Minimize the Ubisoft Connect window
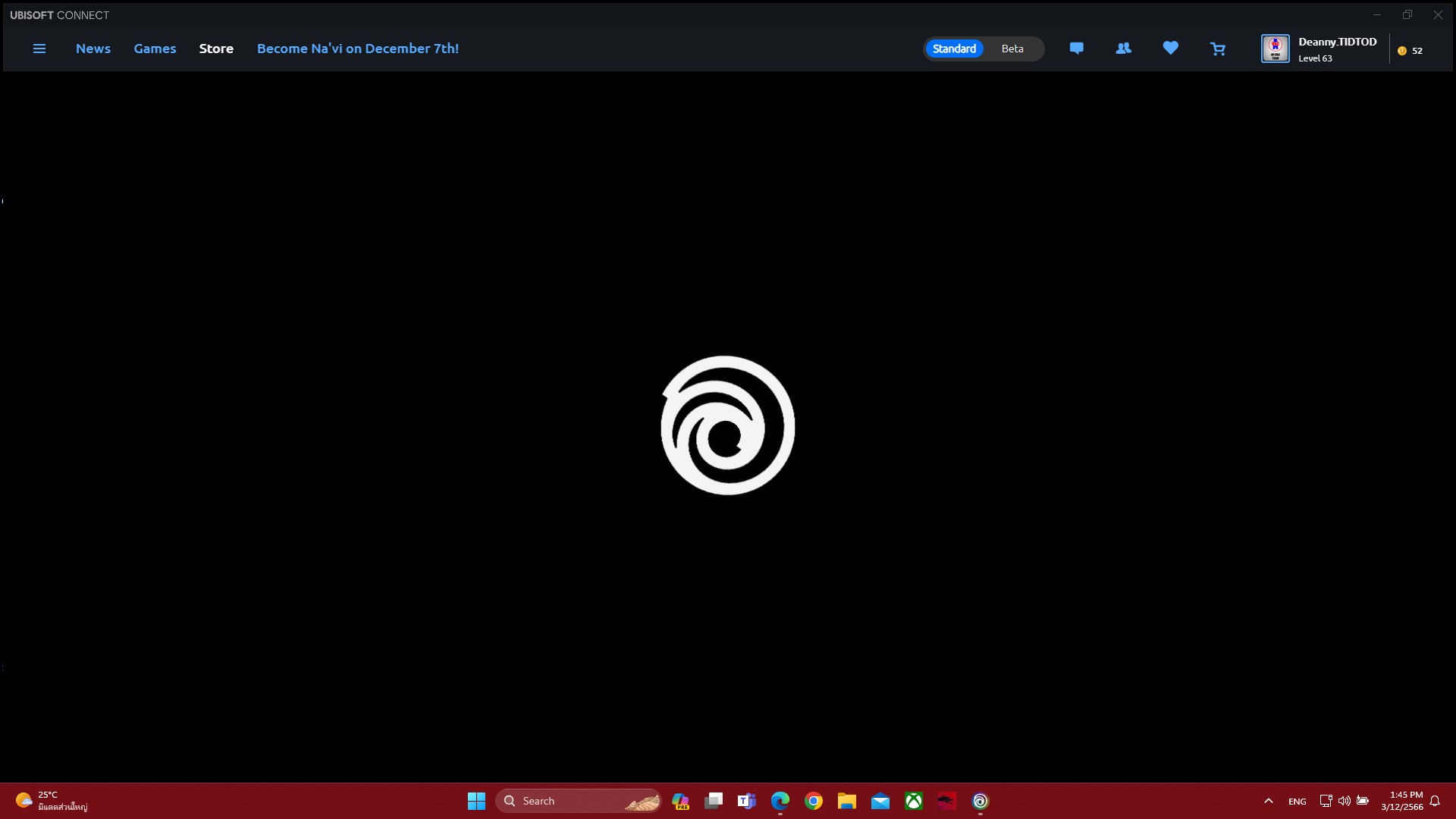This screenshot has width=1456, height=819. pyautogui.click(x=1377, y=14)
